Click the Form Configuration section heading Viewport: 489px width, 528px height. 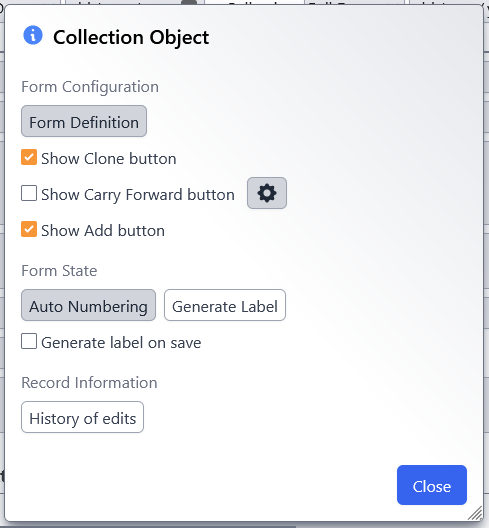(x=90, y=87)
